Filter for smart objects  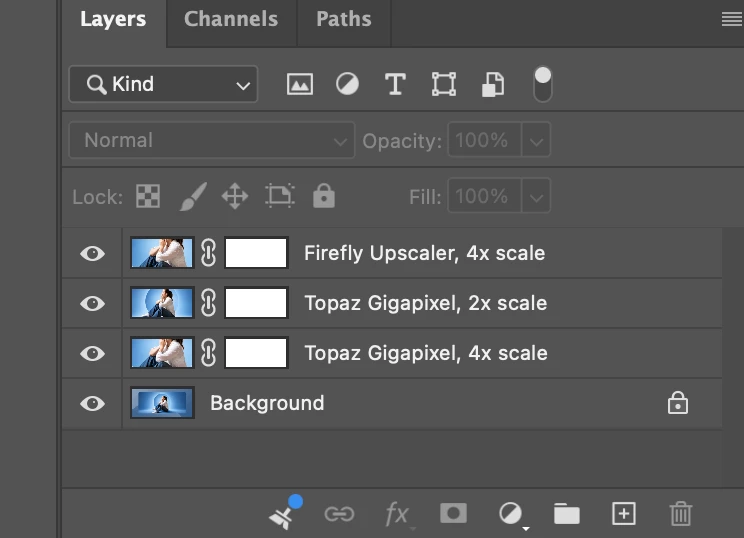[493, 84]
